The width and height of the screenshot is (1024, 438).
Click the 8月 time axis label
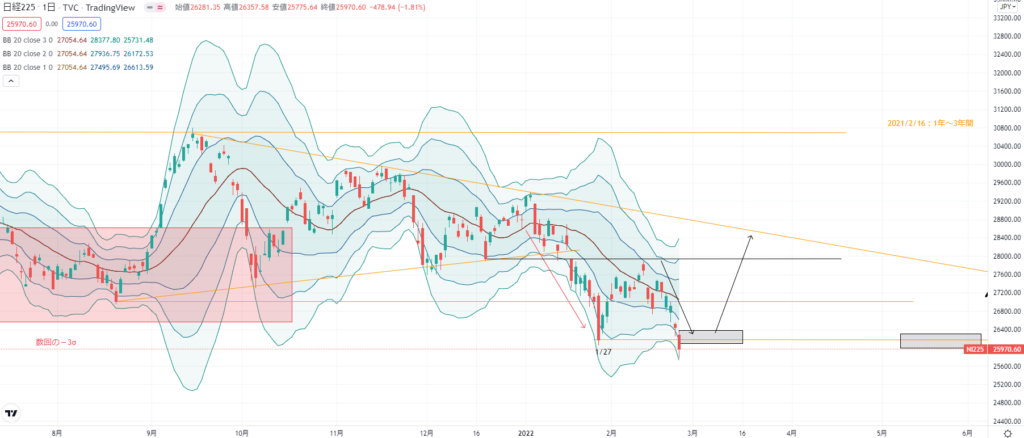pyautogui.click(x=57, y=433)
